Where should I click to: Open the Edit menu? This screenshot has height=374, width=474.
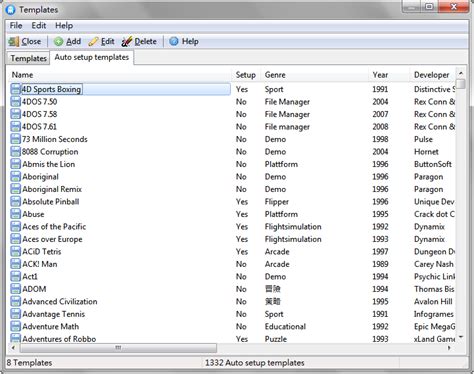coord(39,26)
